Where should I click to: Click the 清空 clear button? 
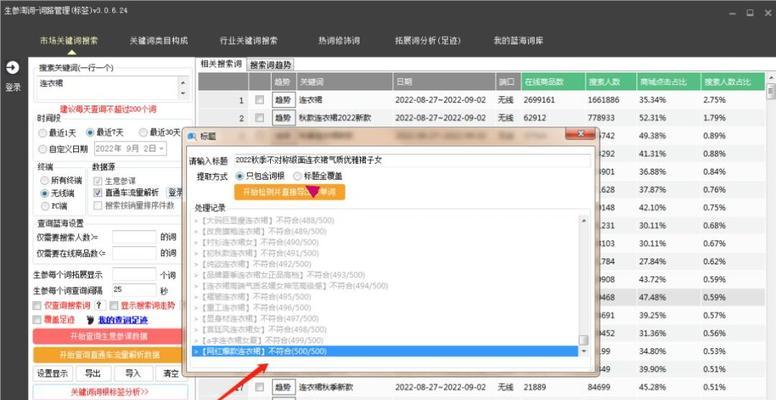point(171,373)
